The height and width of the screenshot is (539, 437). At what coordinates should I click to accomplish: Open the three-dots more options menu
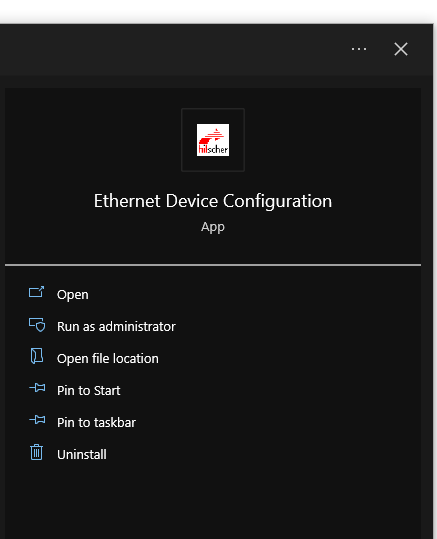click(x=359, y=49)
